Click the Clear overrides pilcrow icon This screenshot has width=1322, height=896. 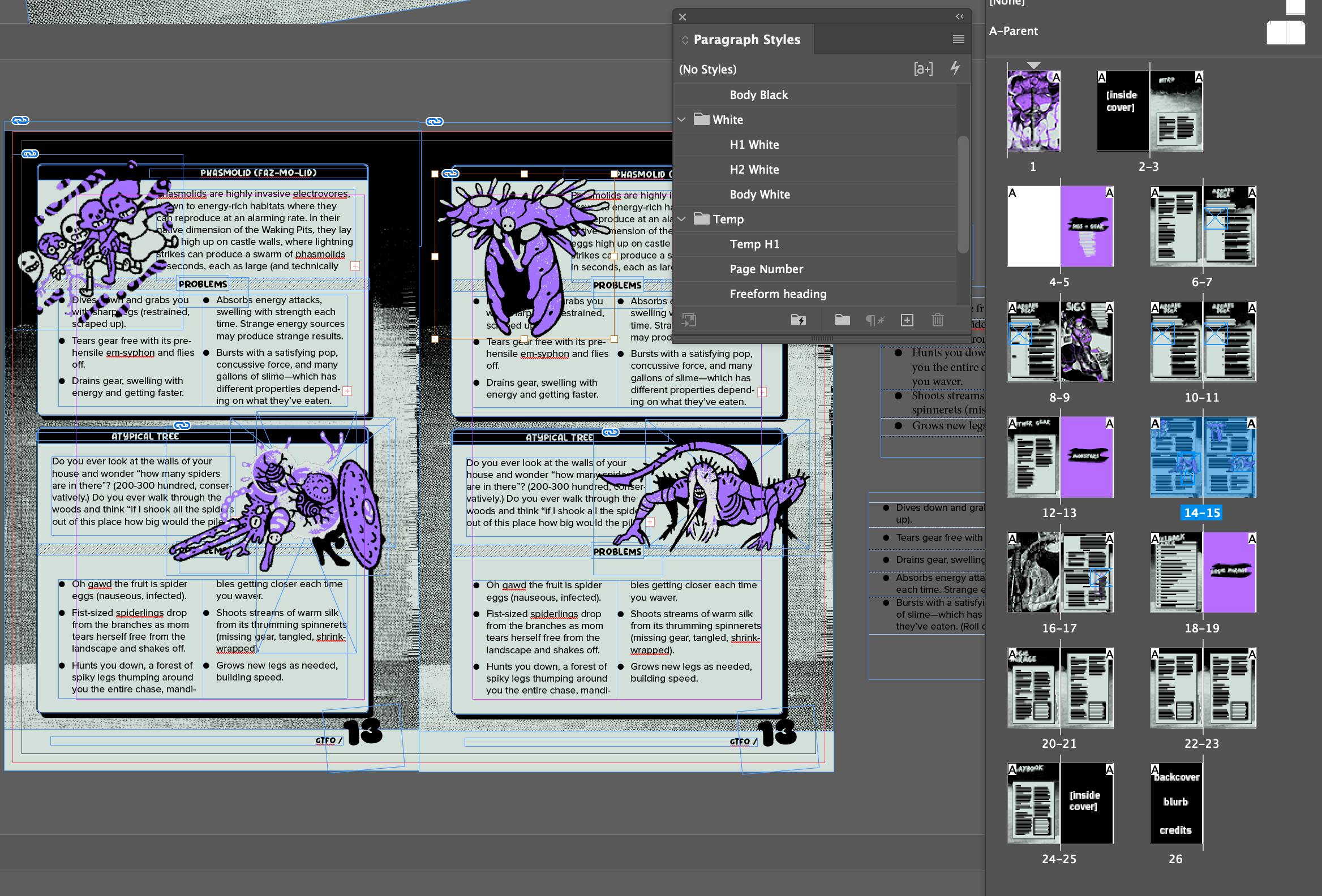pyautogui.click(x=874, y=320)
